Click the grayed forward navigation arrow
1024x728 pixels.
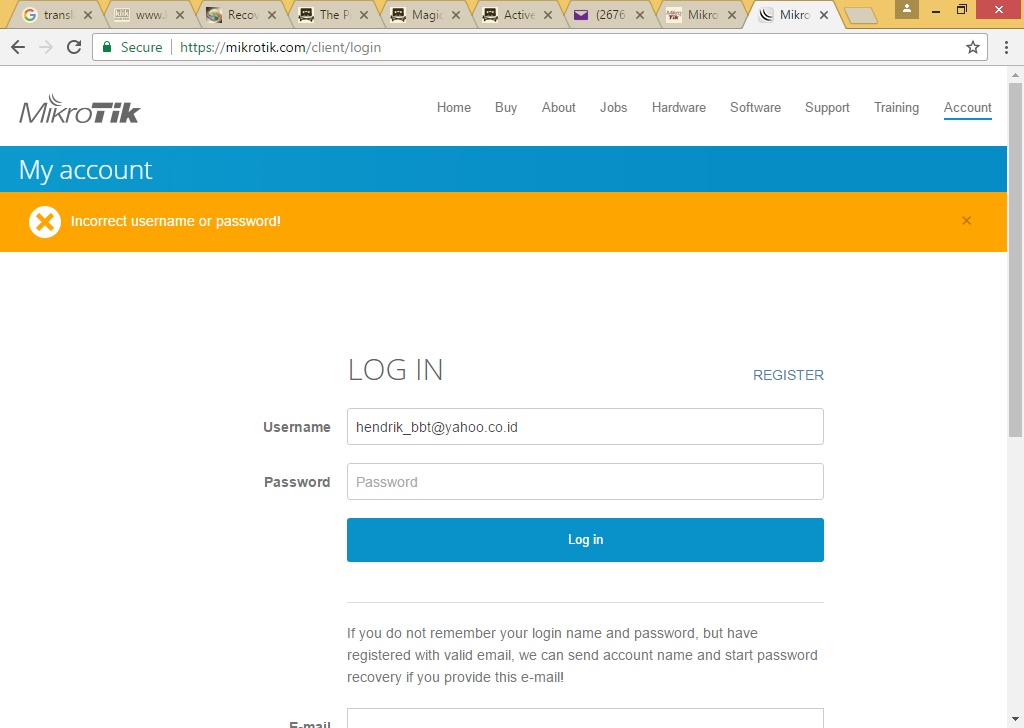click(45, 47)
